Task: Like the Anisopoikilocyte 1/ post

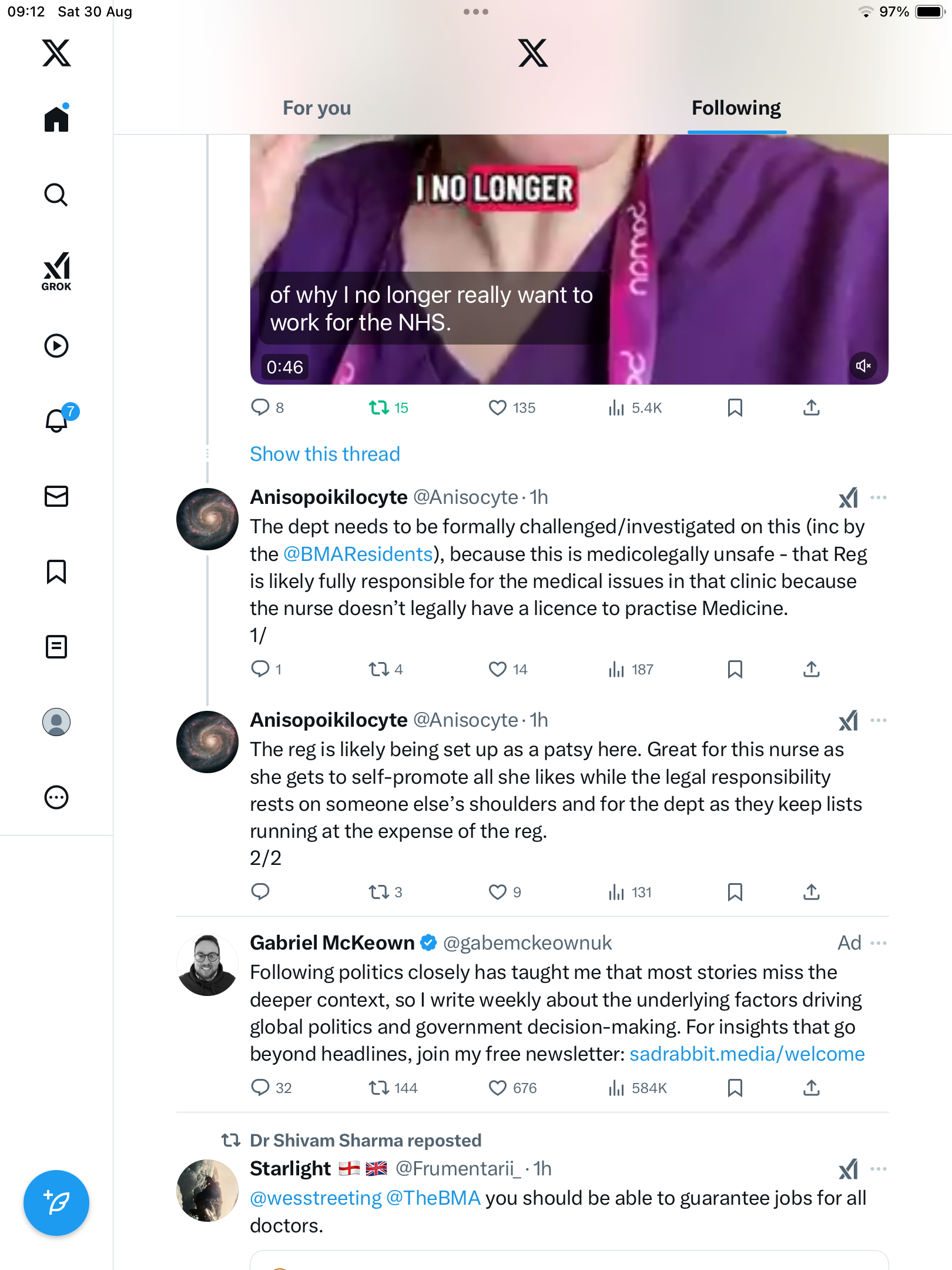Action: point(498,669)
